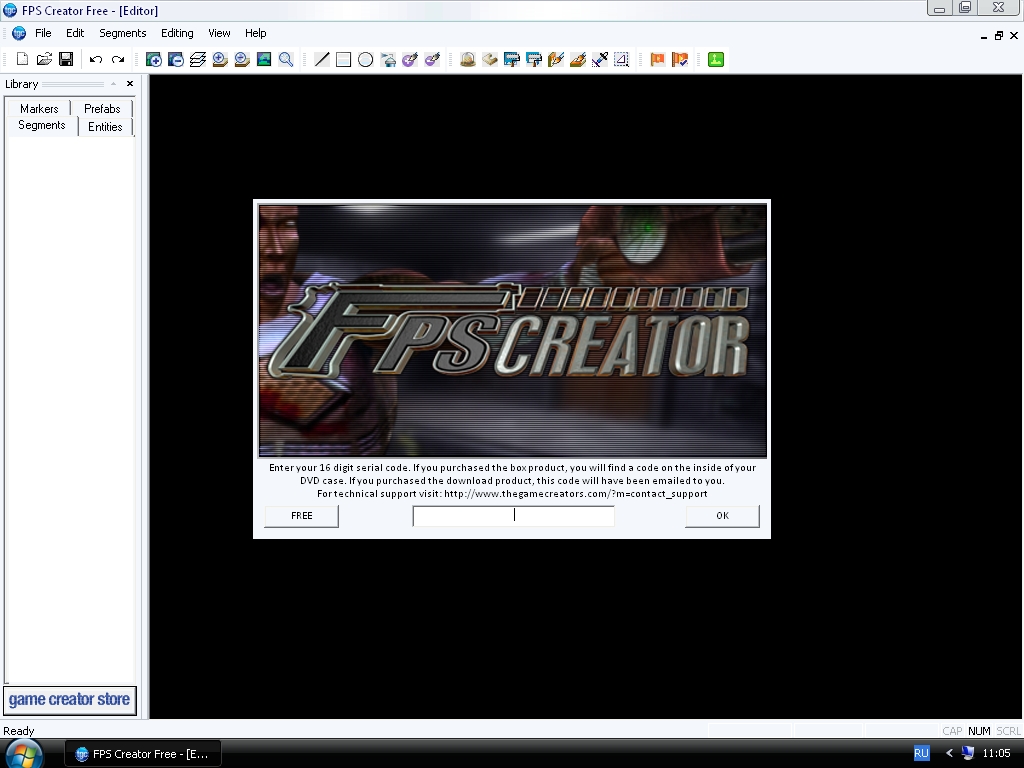This screenshot has height=768, width=1024.
Task: Click the spray can toolbar icon
Action: coord(388,59)
